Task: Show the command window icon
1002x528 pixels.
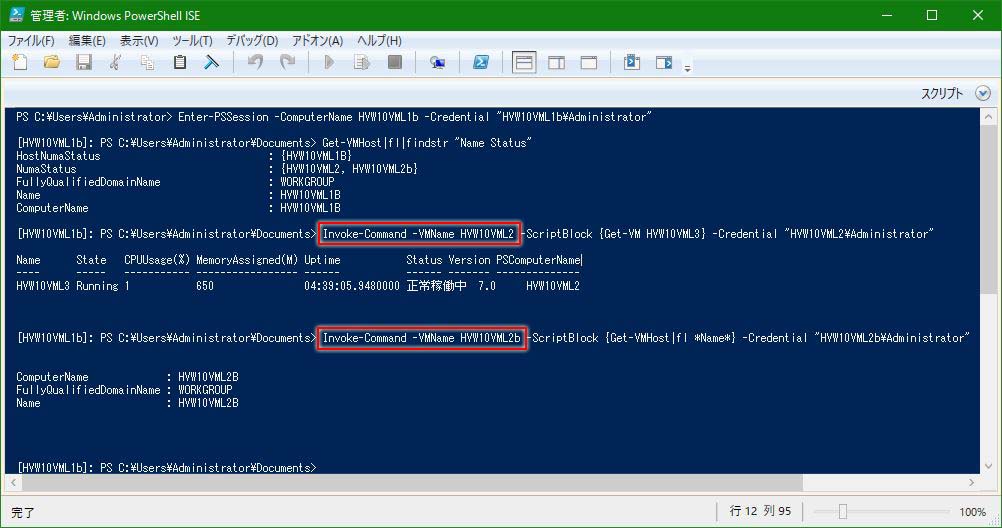Action: coord(632,63)
